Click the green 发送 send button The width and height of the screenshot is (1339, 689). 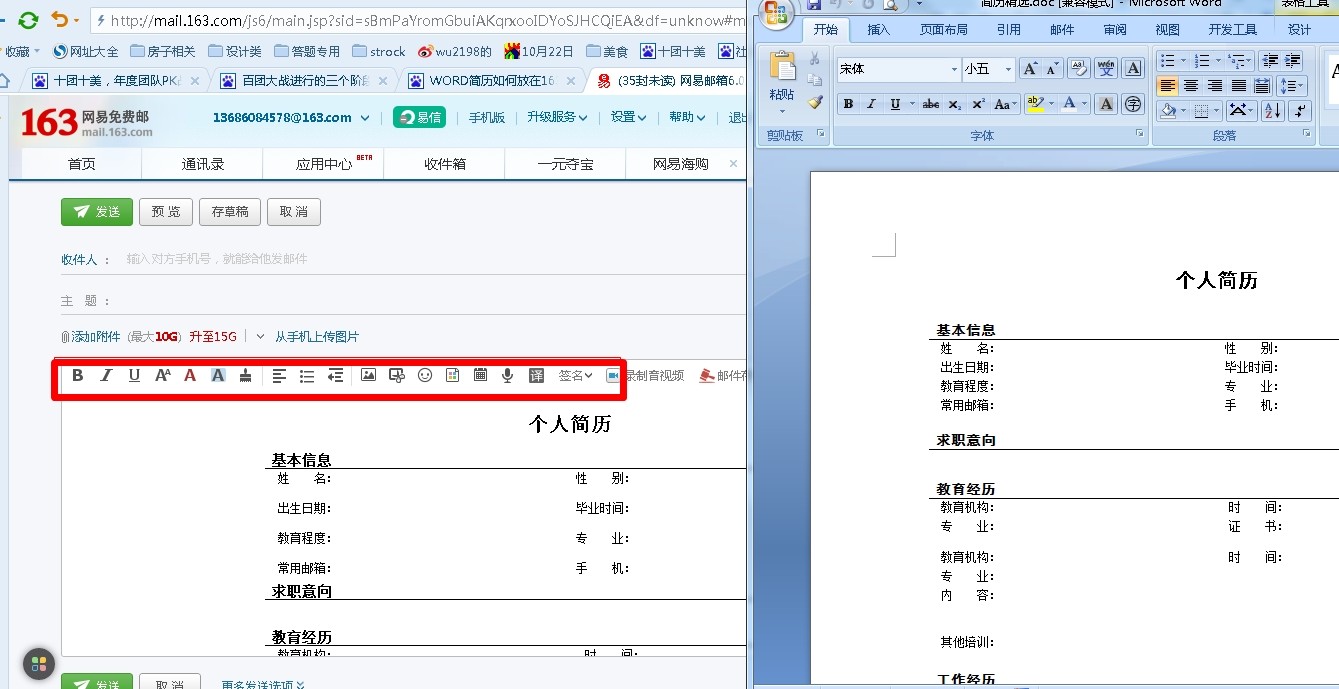click(96, 211)
